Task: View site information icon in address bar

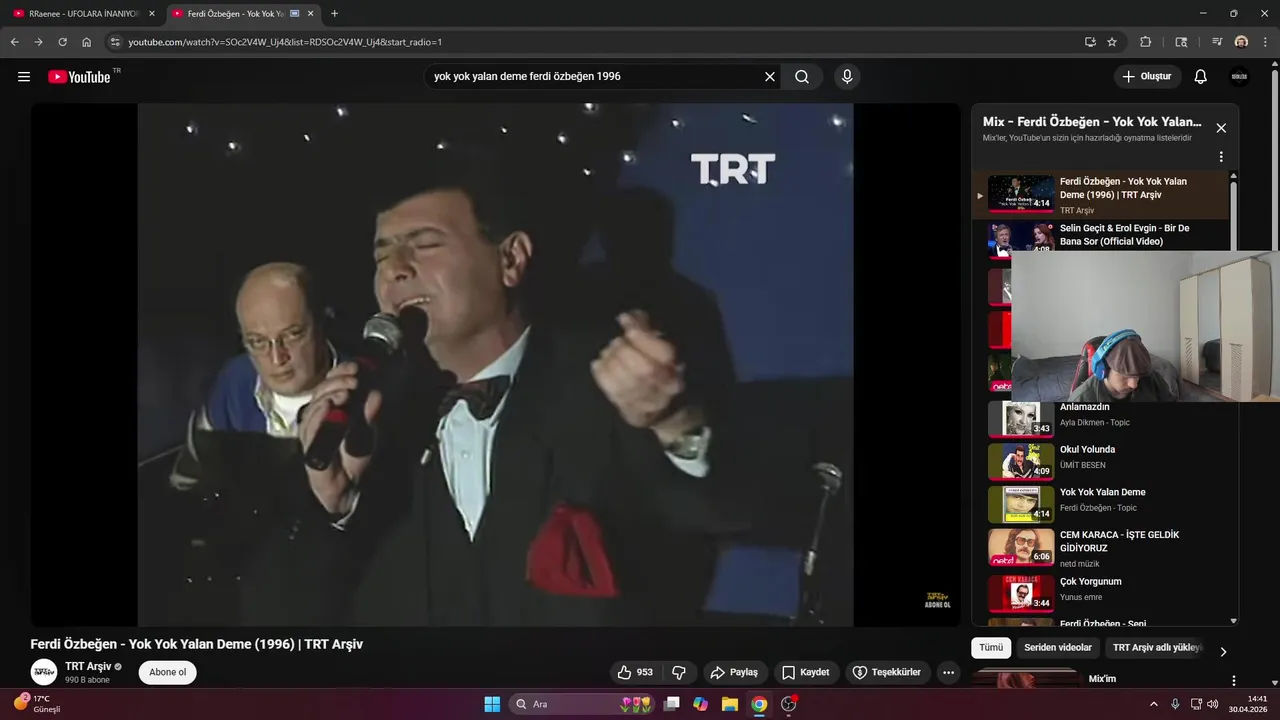Action: click(115, 42)
